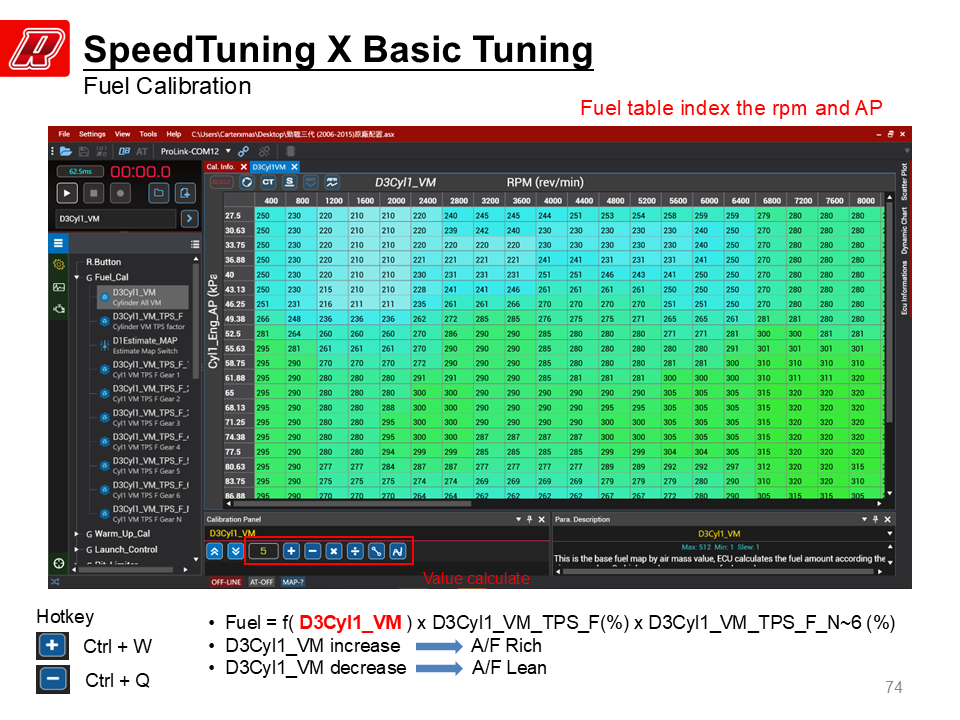960x720 pixels.
Task: Open the Tools menu
Action: tap(148, 134)
